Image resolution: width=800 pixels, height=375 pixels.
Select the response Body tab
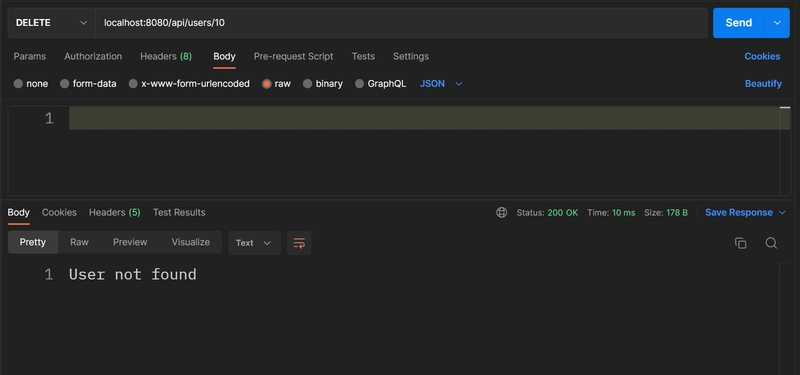pos(18,212)
